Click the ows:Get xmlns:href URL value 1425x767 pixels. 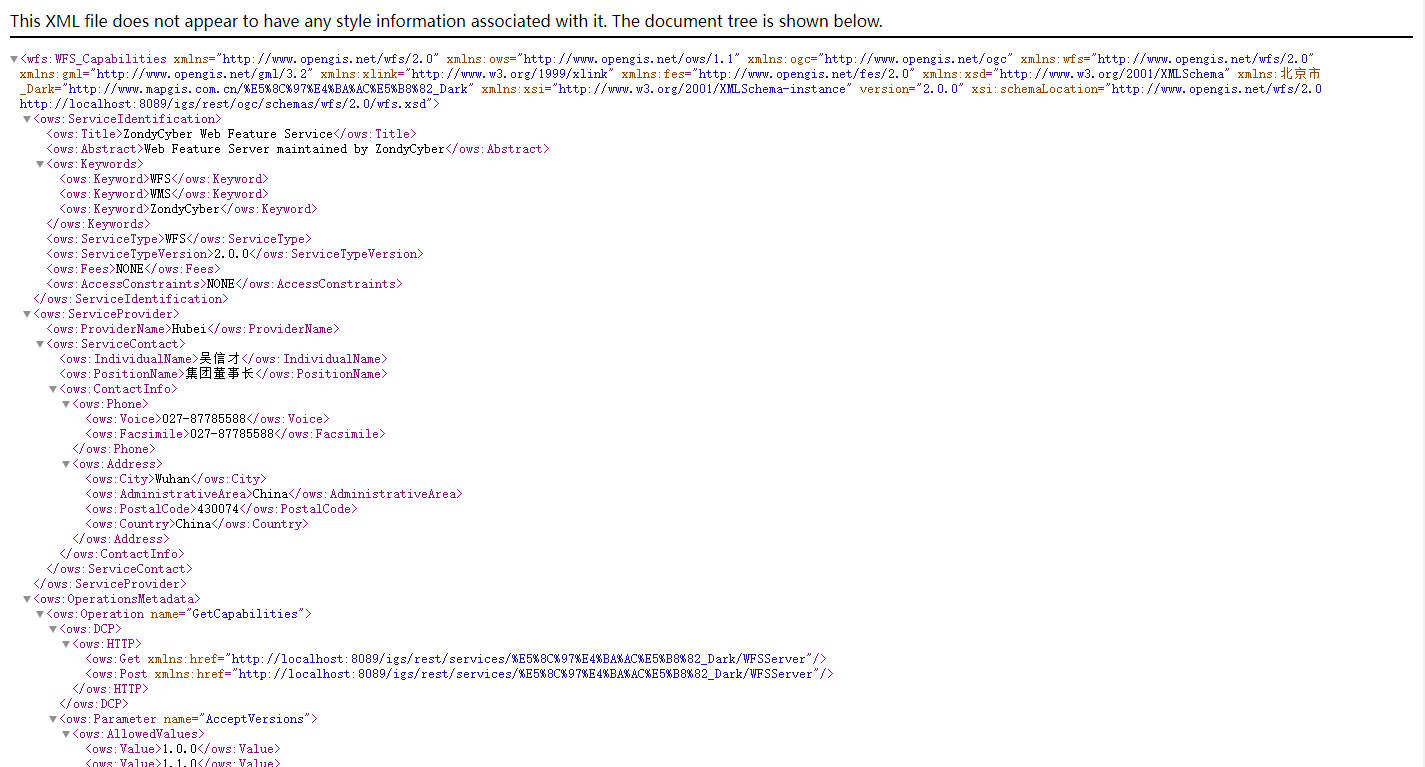520,659
